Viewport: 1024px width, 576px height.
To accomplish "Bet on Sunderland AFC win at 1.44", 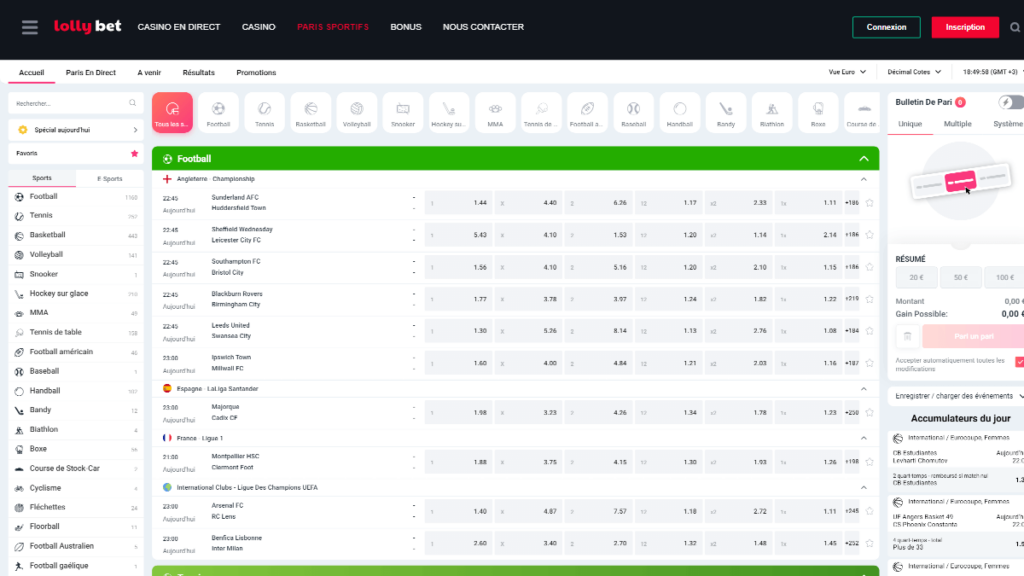I will pyautogui.click(x=458, y=203).
